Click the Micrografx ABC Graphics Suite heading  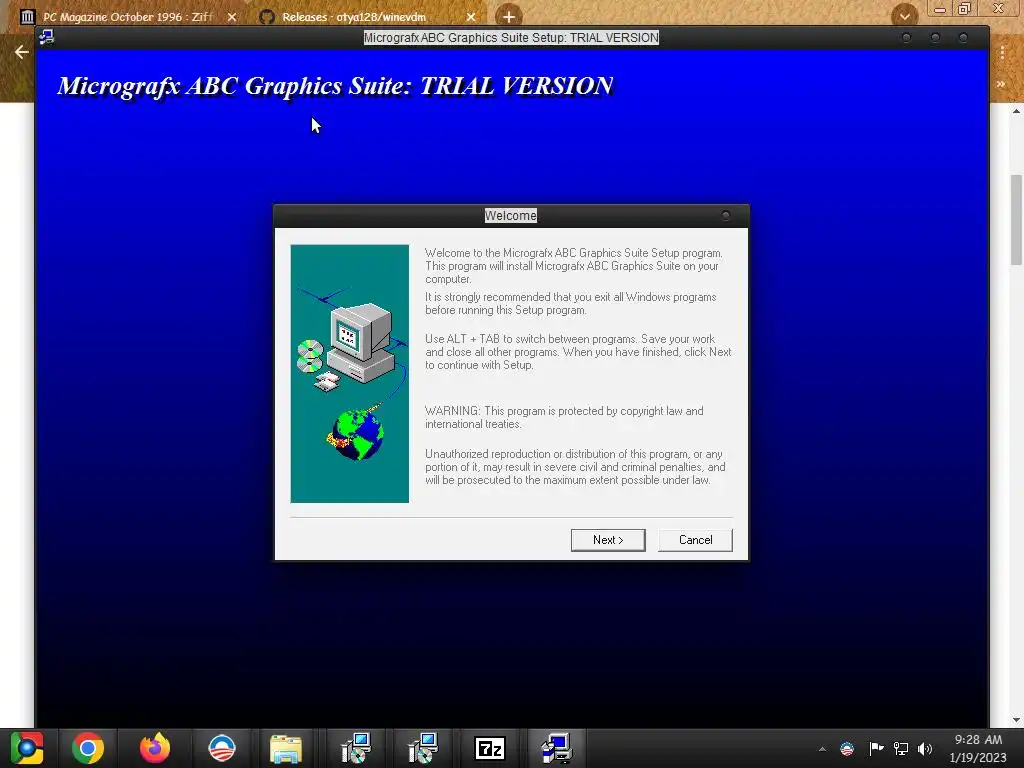335,86
